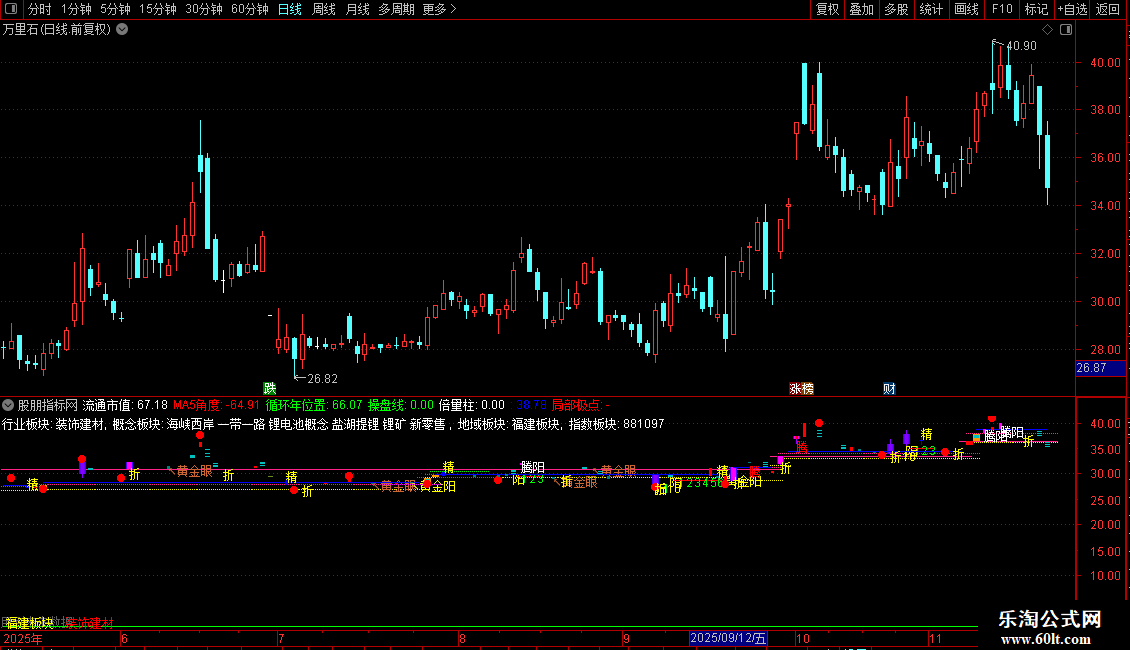The height and width of the screenshot is (650, 1130).
Task: Switch to the 15分钟 period
Action: tap(158, 9)
